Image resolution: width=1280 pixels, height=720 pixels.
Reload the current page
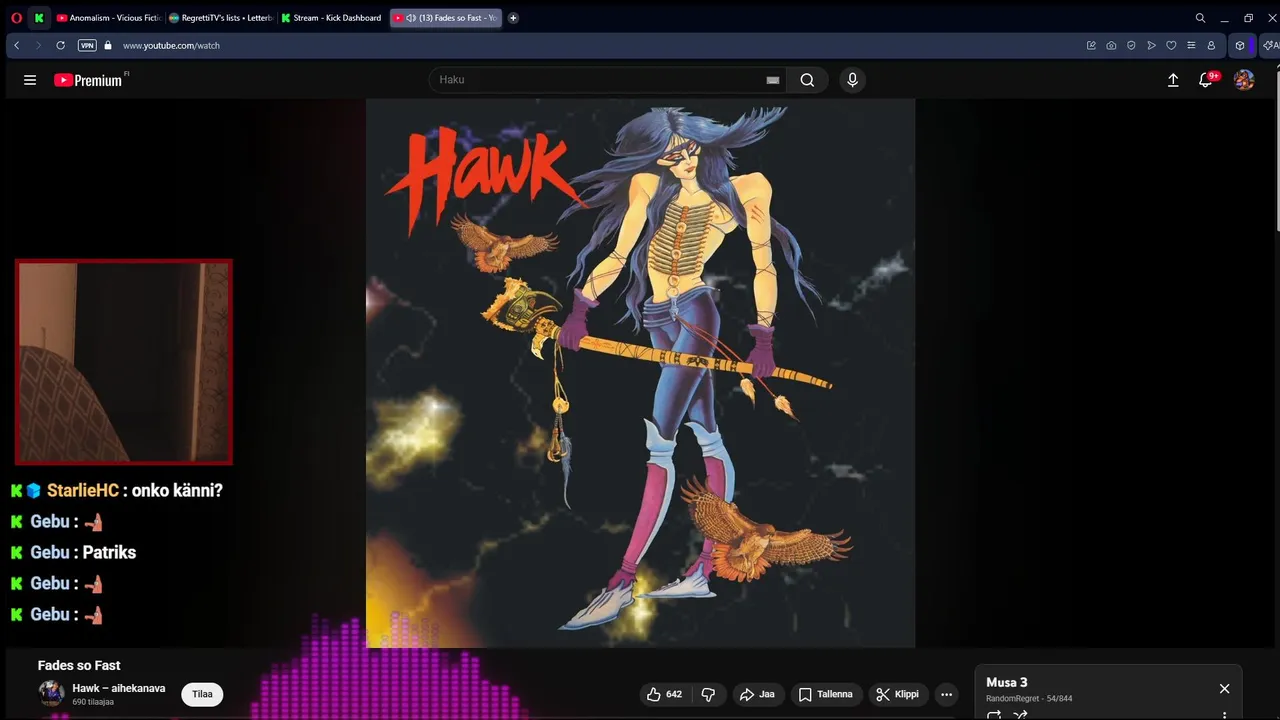60,45
